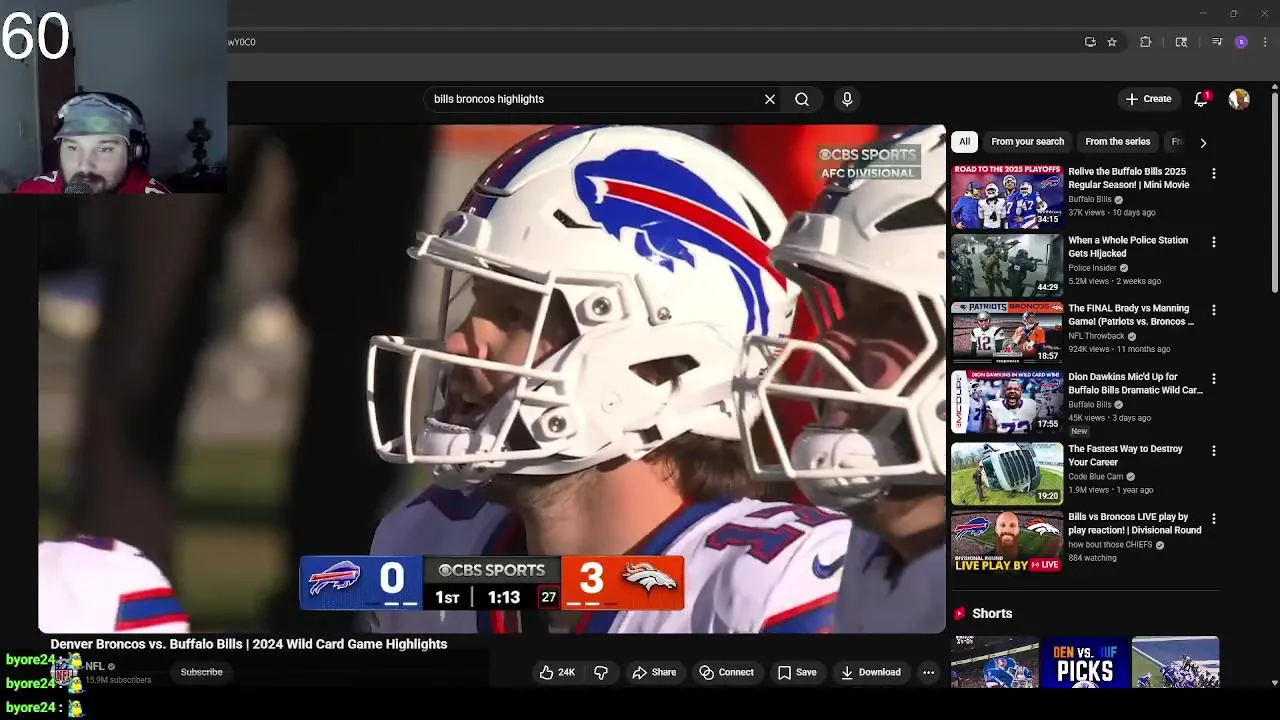
Task: Open Dion Dawkins Mic'd Up thumbnail
Action: (1007, 402)
